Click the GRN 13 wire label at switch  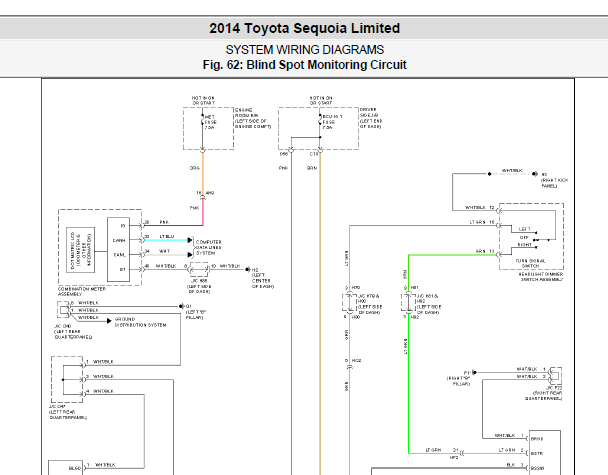point(485,251)
